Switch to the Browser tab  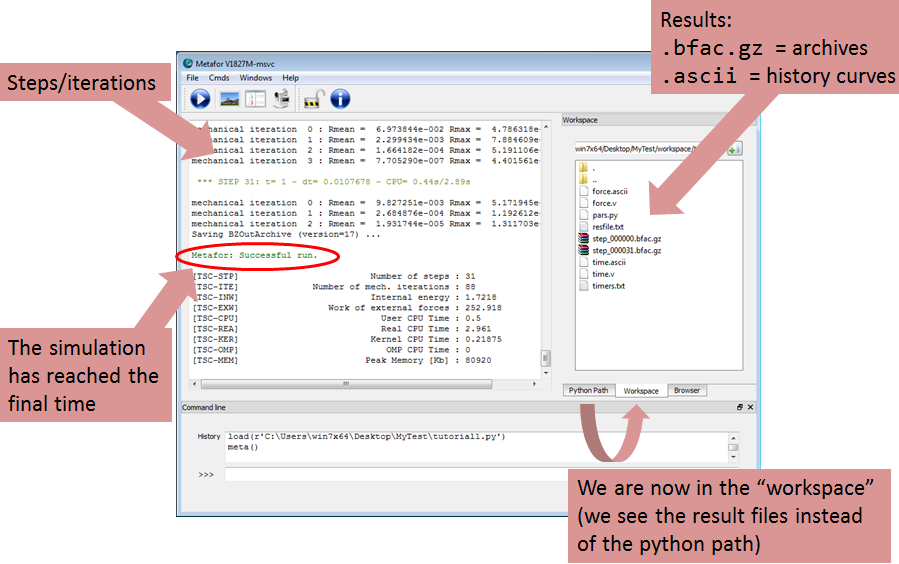(x=687, y=390)
